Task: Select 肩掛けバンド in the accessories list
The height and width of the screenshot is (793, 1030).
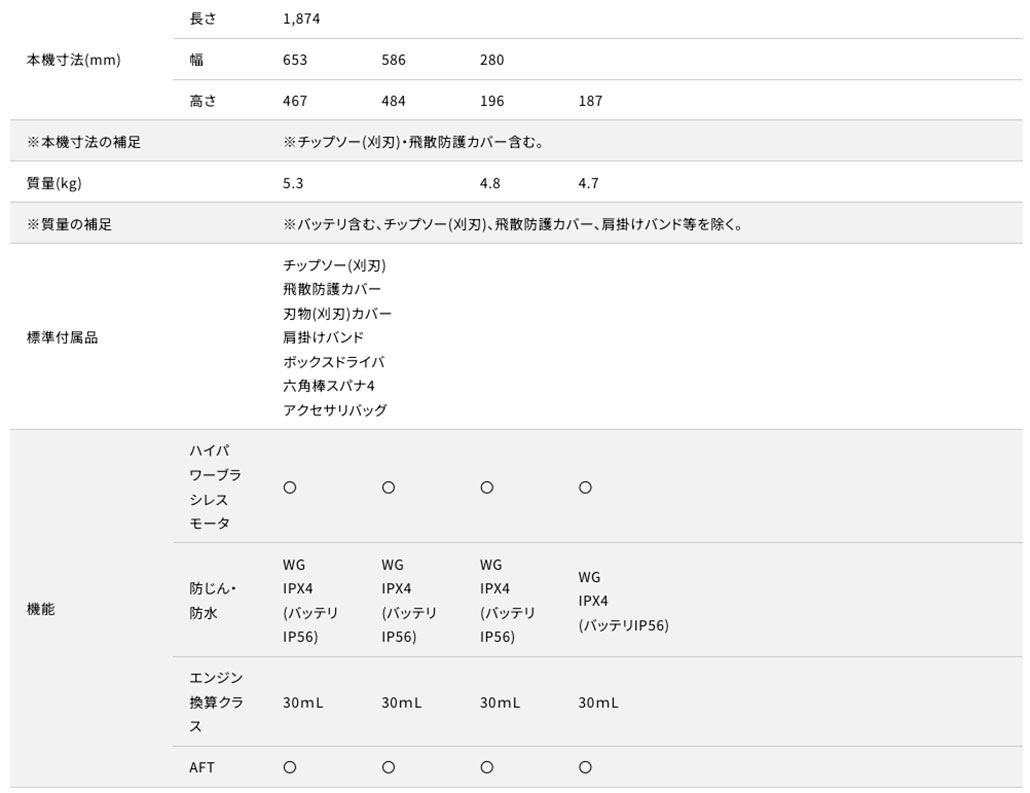Action: (323, 337)
